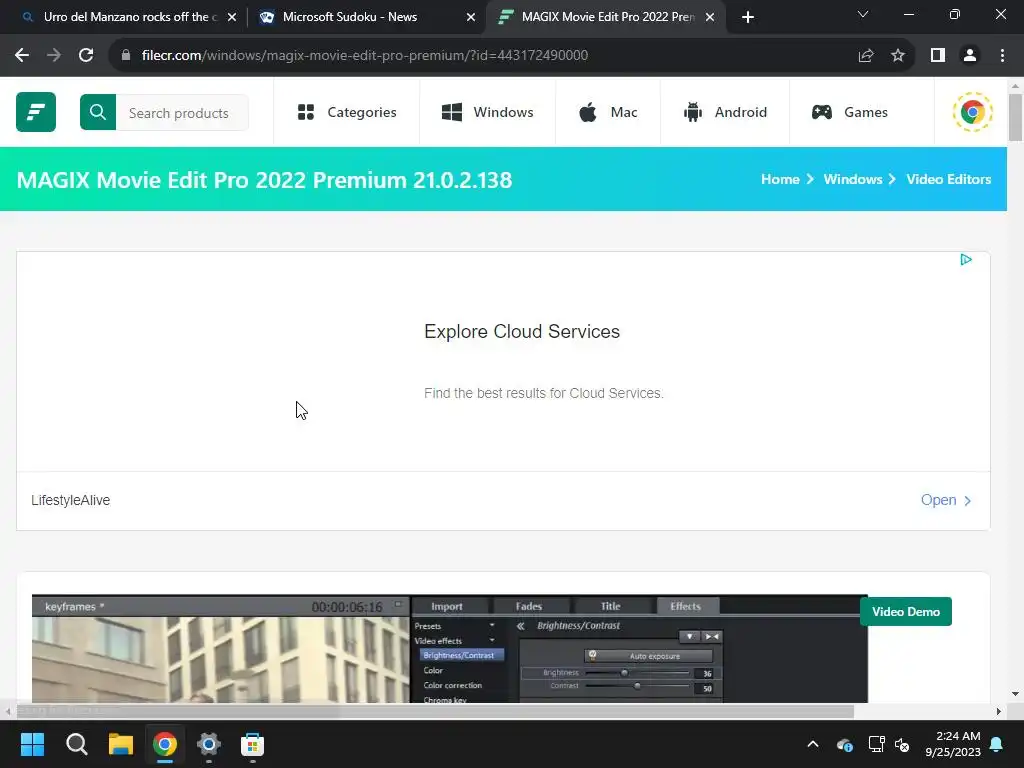1024x768 pixels.
Task: Go to Windows breadcrumb link
Action: tap(852, 179)
